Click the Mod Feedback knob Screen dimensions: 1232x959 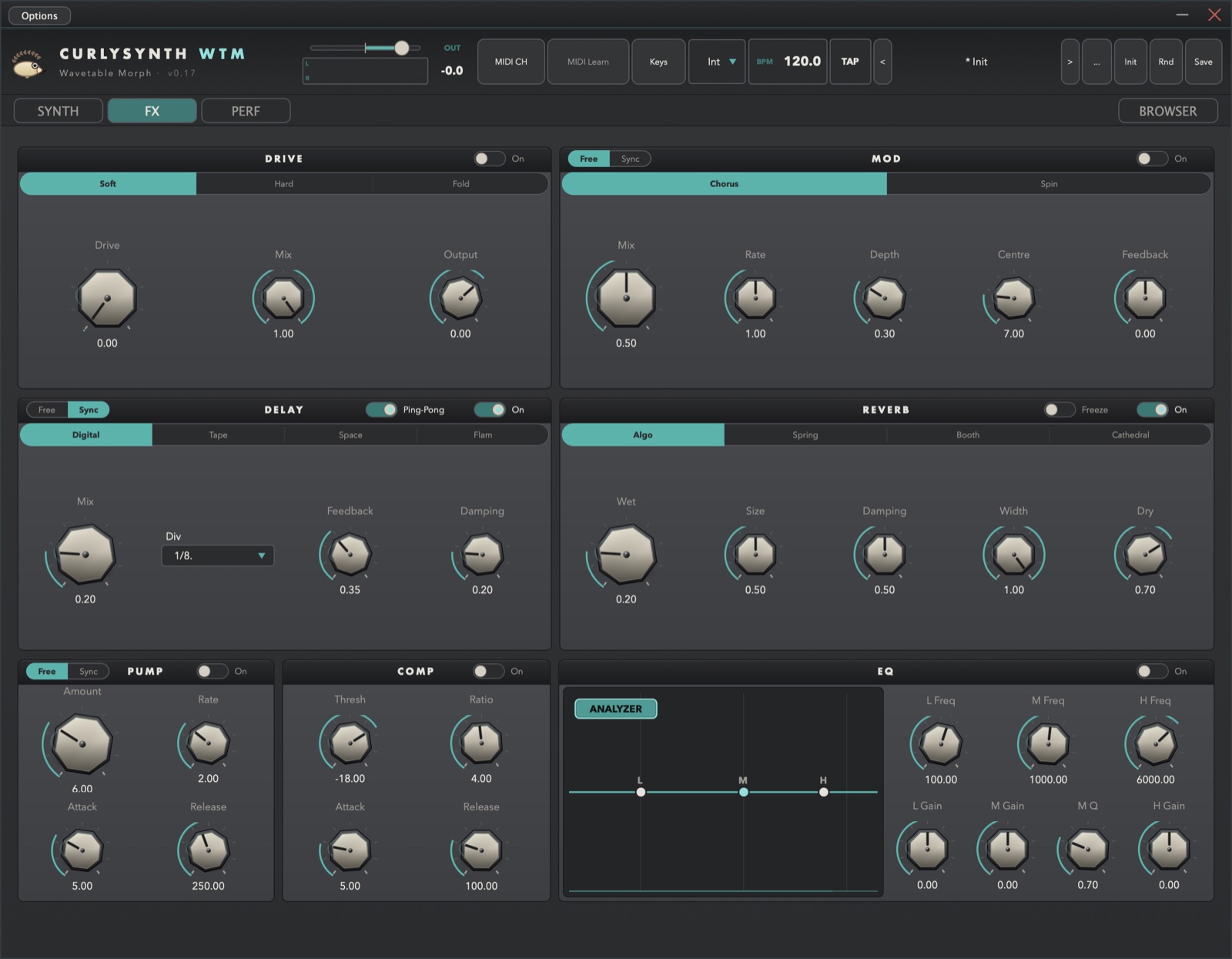[x=1145, y=298]
